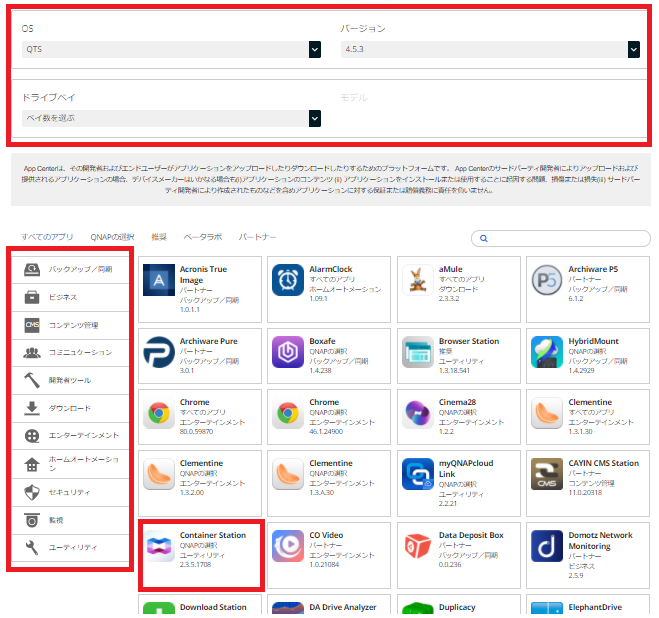Viewport: 659px width, 618px height.
Task: Select the 監視 camera category icon
Action: (x=32, y=520)
